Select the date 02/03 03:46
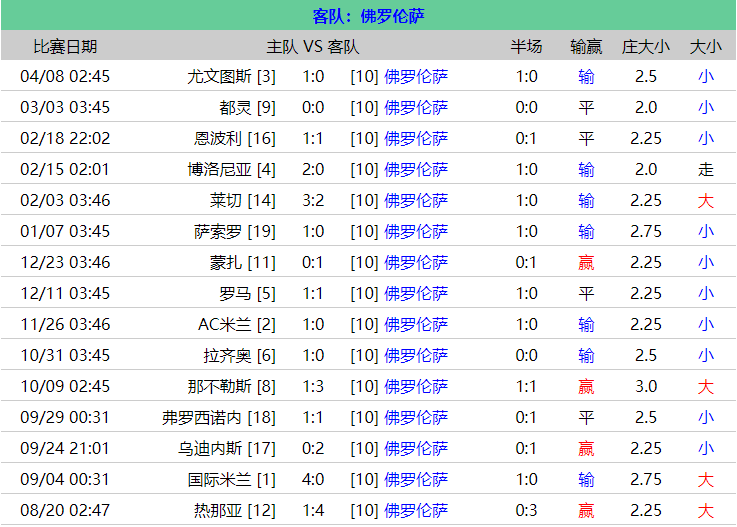 65,200
